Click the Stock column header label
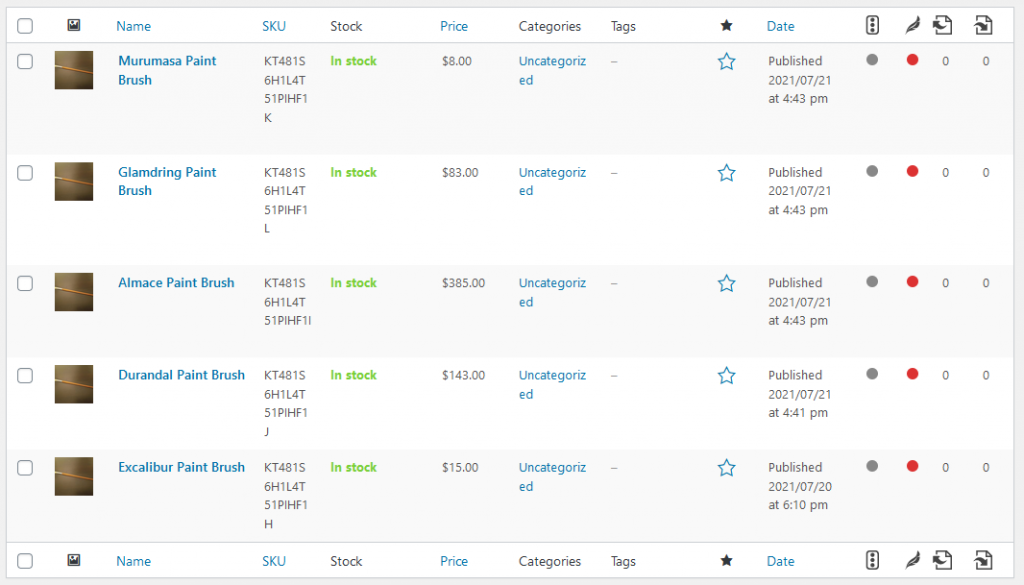Image resolution: width=1024 pixels, height=585 pixels. point(346,26)
